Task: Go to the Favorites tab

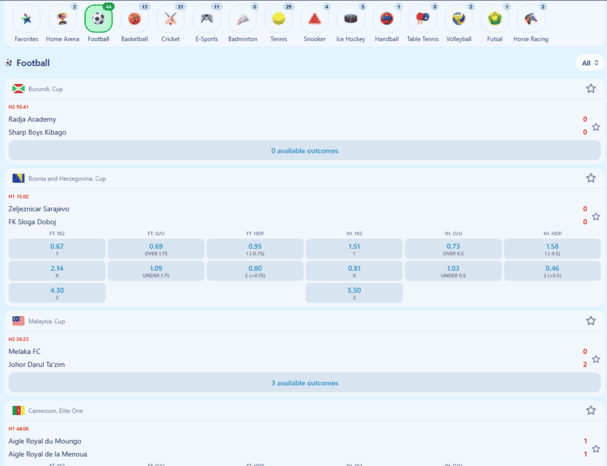Action: click(27, 20)
